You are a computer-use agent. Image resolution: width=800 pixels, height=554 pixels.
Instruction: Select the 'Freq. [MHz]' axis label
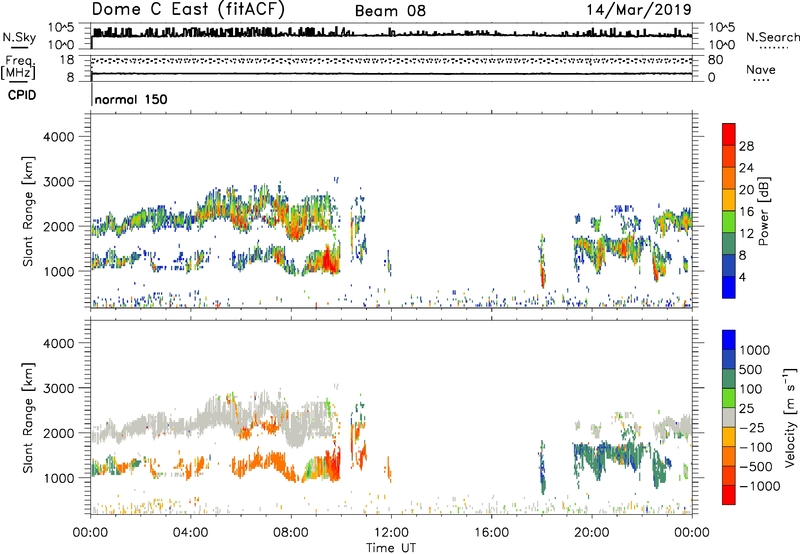pyautogui.click(x=18, y=67)
